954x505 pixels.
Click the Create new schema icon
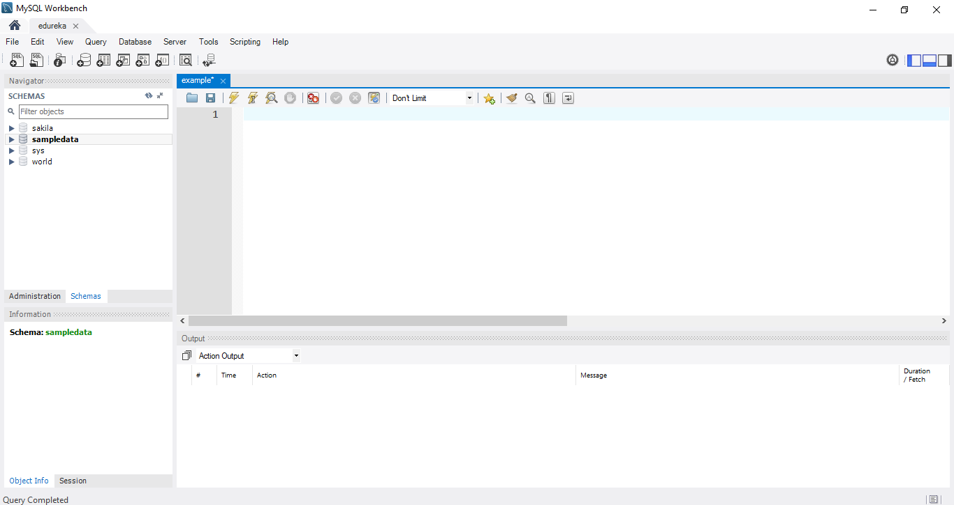84,61
